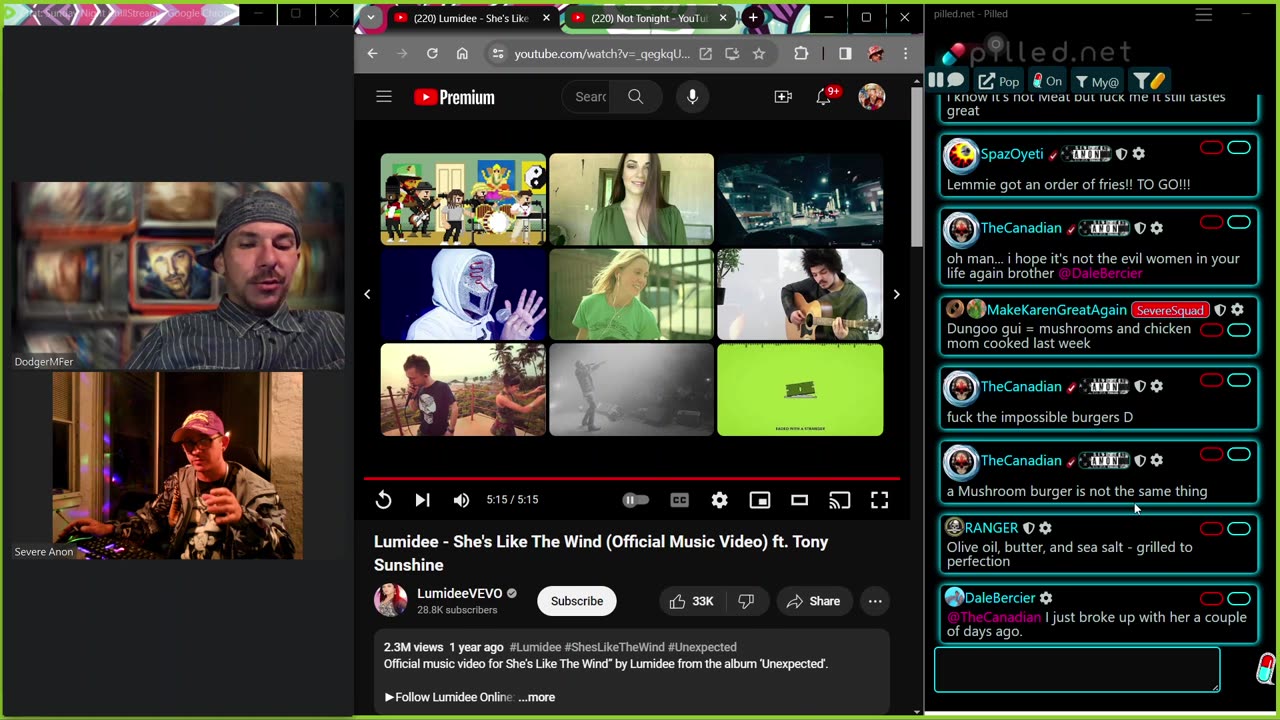Open a new Chrome tab

point(753,18)
